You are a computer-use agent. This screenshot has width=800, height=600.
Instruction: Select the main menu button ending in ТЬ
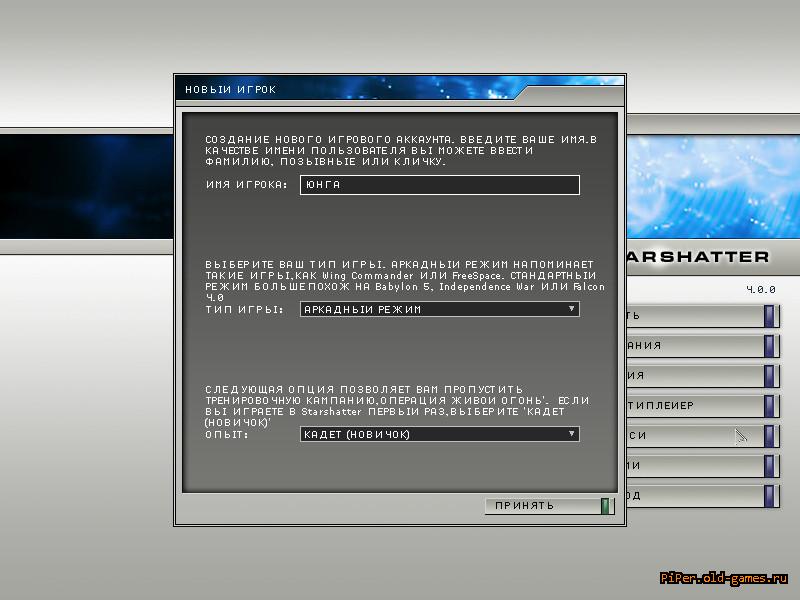(703, 316)
